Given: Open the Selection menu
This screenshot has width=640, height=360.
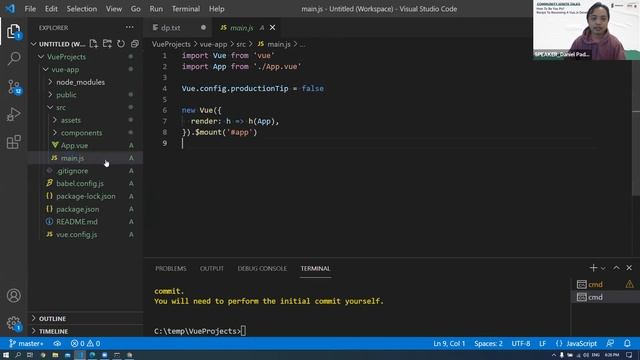Looking at the screenshot, I should (x=82, y=9).
